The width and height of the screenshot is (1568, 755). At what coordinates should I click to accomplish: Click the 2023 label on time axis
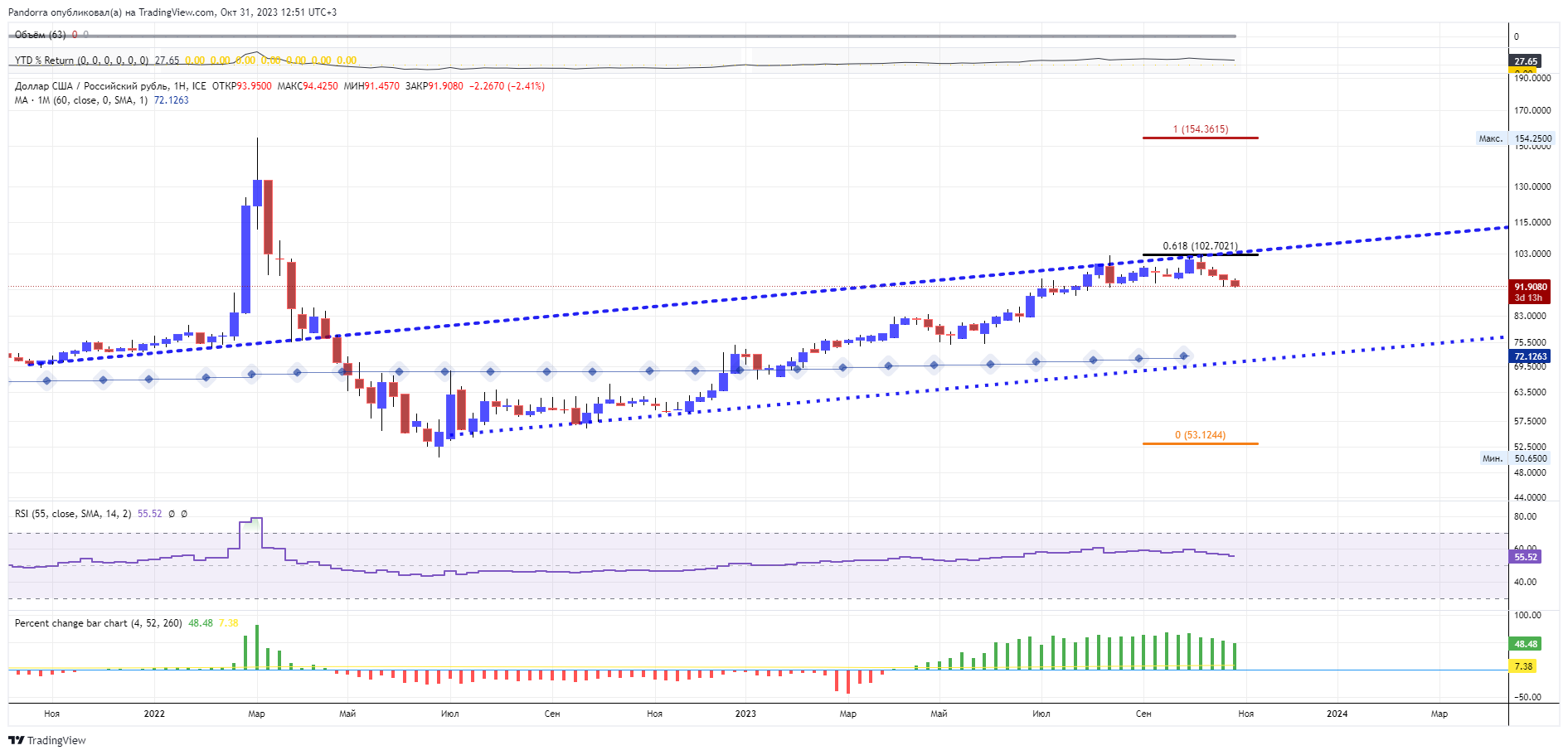[x=745, y=714]
